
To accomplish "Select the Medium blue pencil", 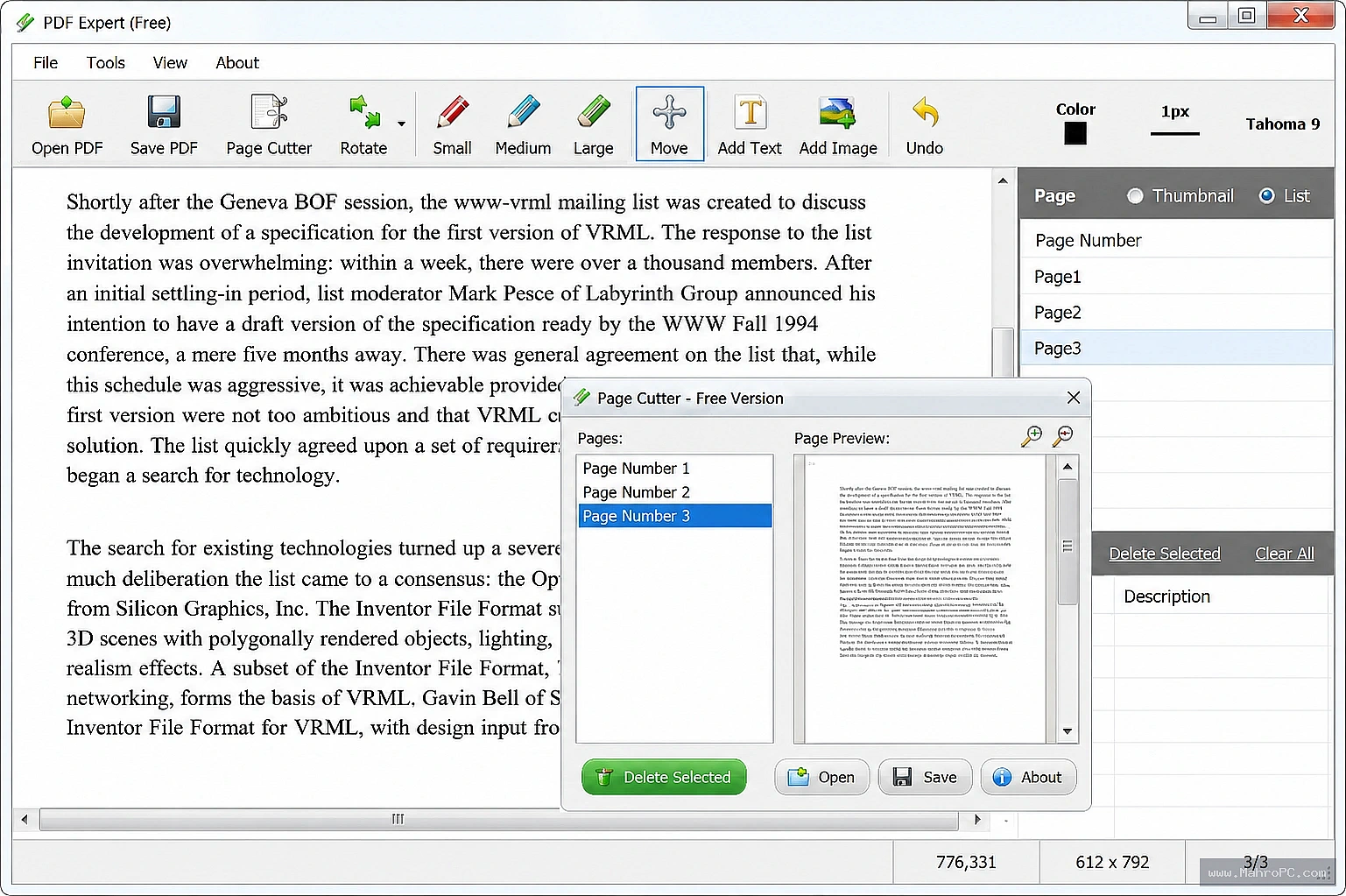I will tap(523, 123).
